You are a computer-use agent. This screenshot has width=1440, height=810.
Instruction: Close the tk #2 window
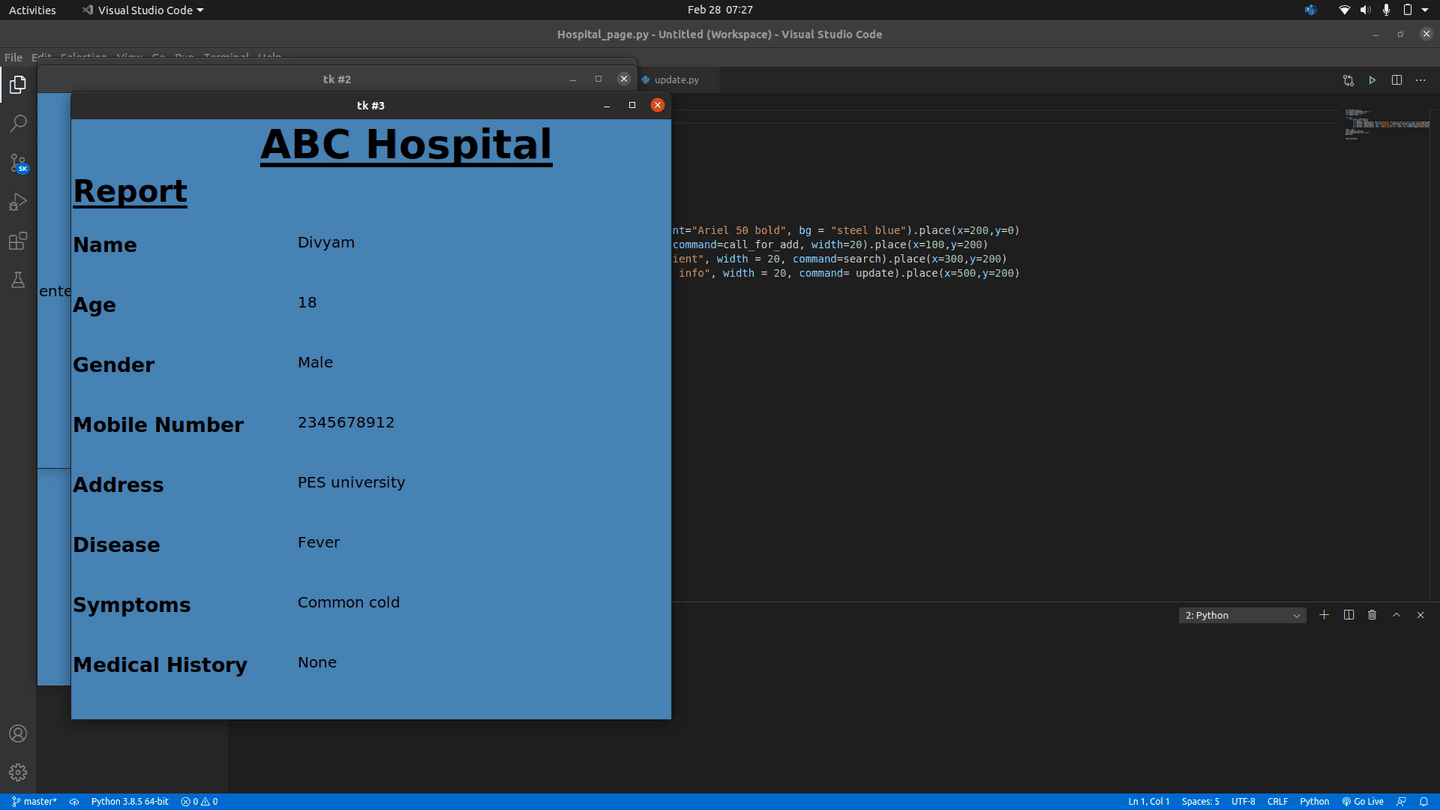pos(624,79)
